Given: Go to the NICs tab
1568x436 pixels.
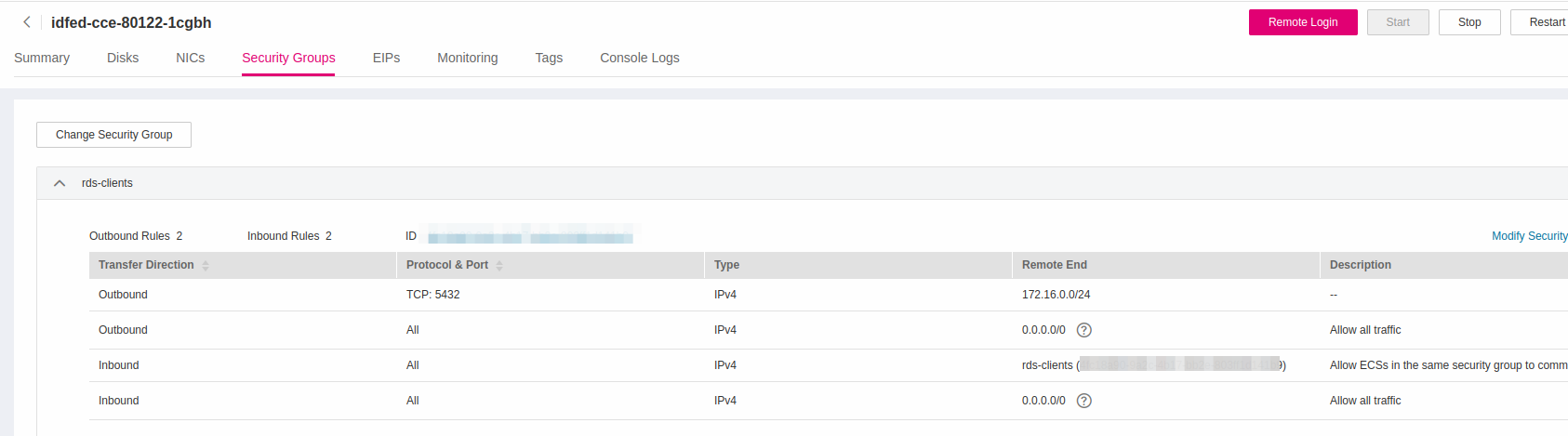Looking at the screenshot, I should click(191, 58).
